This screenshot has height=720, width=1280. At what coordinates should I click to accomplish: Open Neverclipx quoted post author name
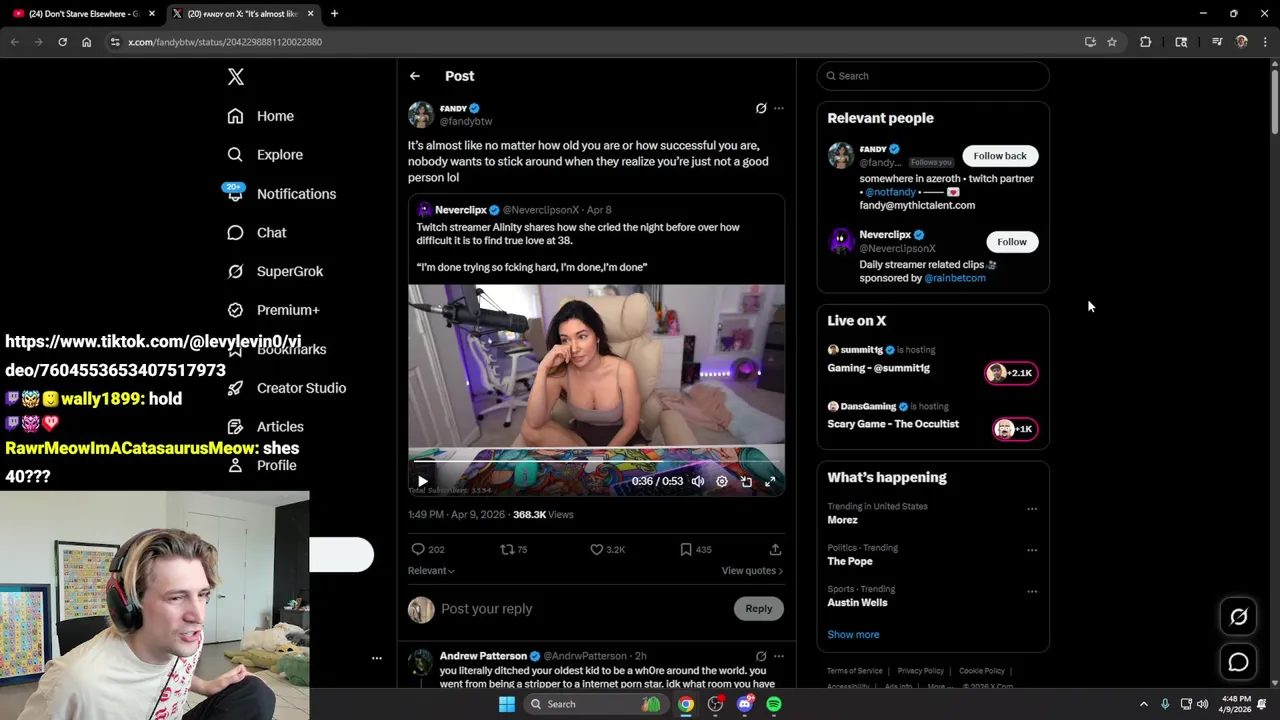coord(460,210)
